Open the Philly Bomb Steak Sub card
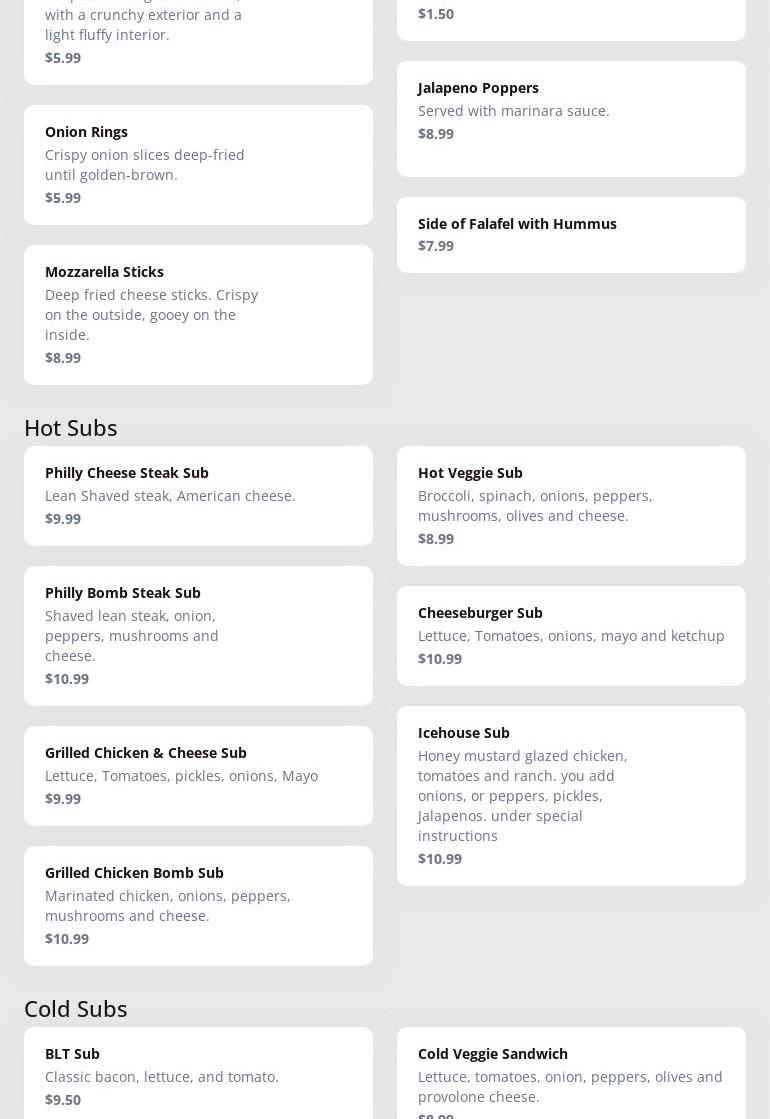This screenshot has width=770, height=1119. [x=198, y=635]
